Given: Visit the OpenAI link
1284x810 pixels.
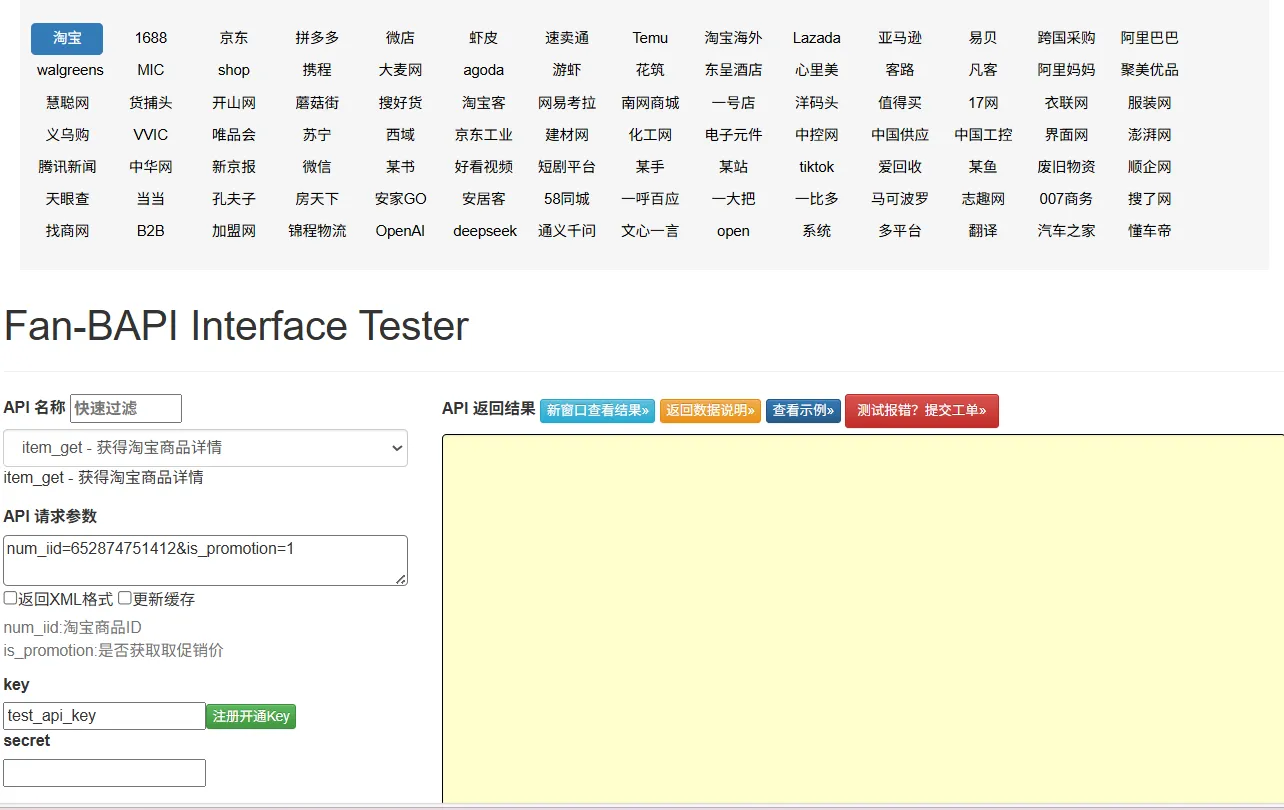Looking at the screenshot, I should [x=400, y=231].
